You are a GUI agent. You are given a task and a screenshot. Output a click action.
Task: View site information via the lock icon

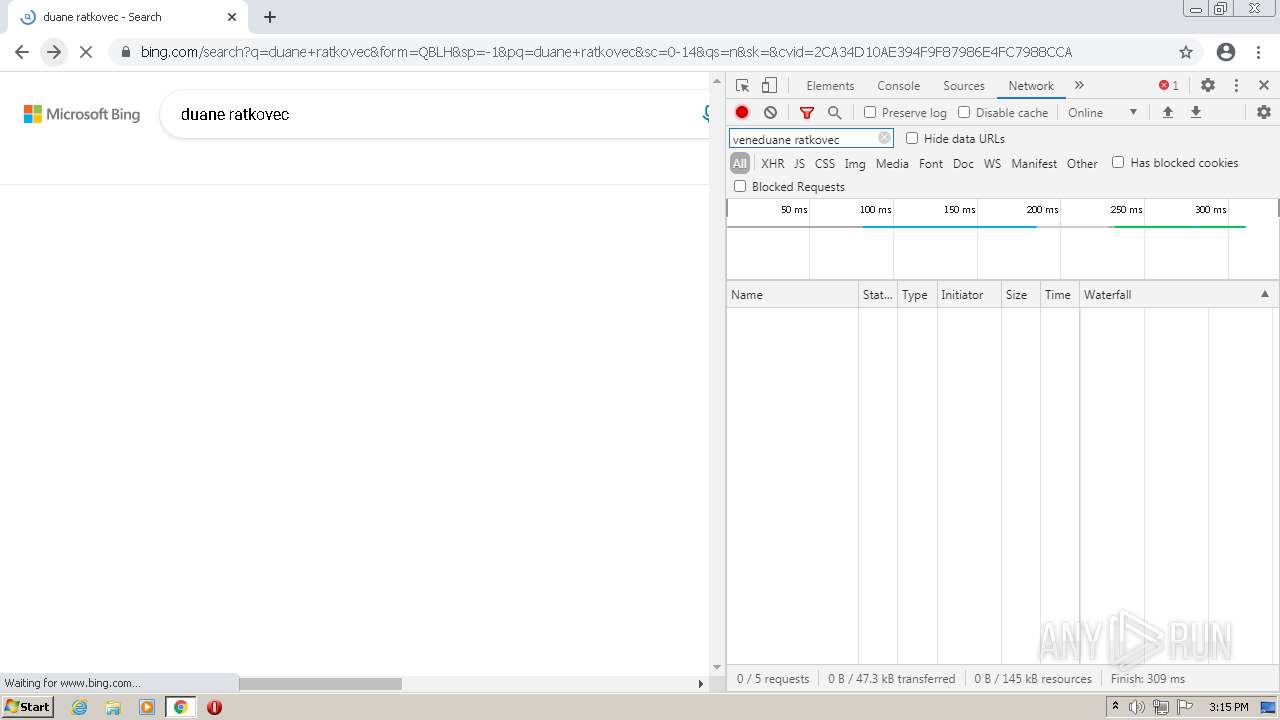[125, 52]
